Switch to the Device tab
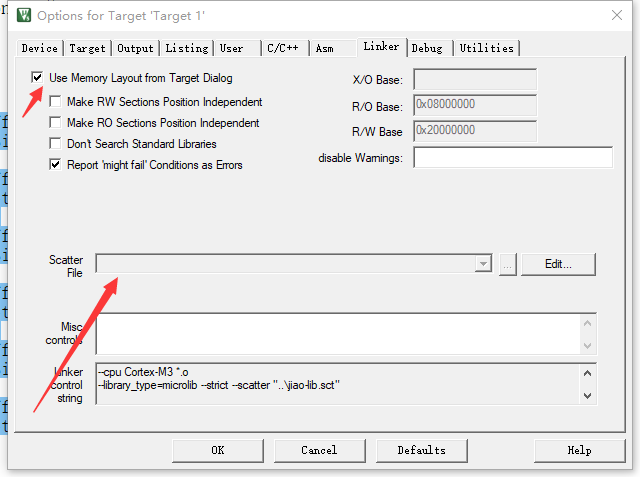The image size is (640, 477). pos(40,48)
